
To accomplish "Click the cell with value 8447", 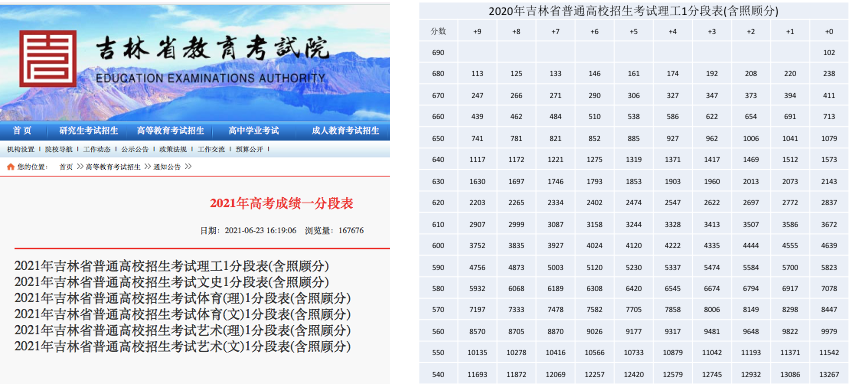I will (x=829, y=310).
